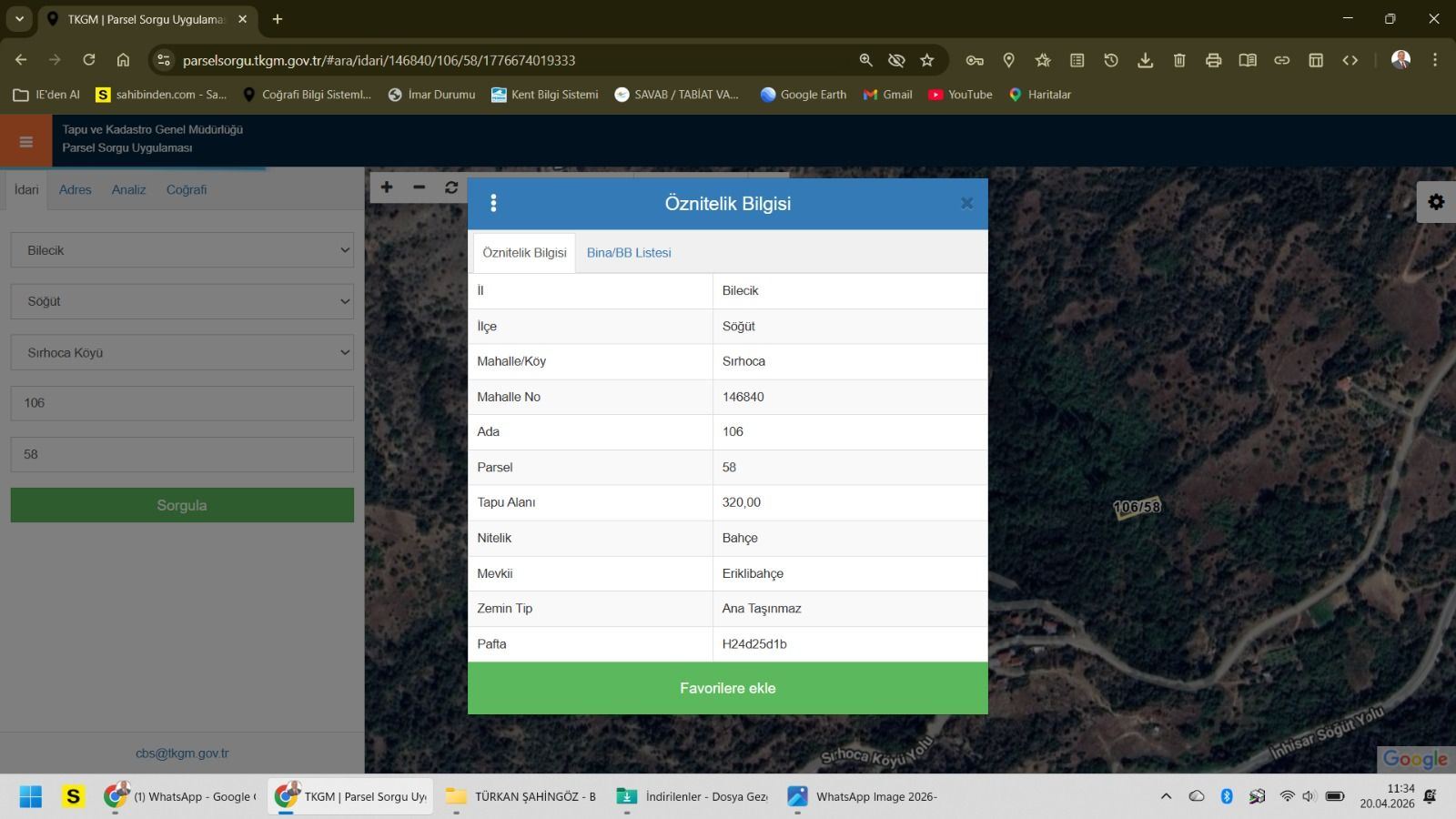Click the Ada input field containing 106
1456x819 pixels.
tap(182, 403)
